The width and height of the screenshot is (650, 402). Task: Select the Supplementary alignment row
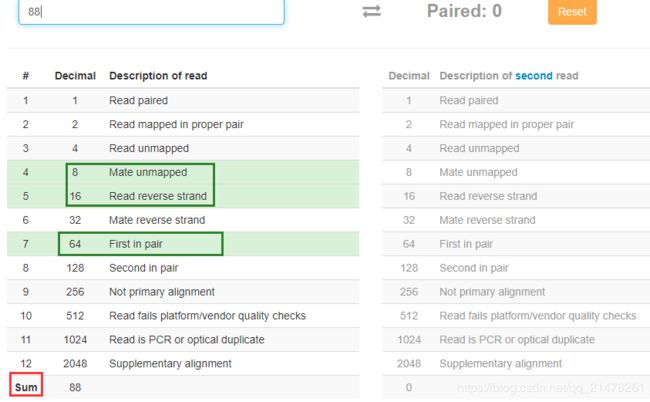[x=183, y=363]
